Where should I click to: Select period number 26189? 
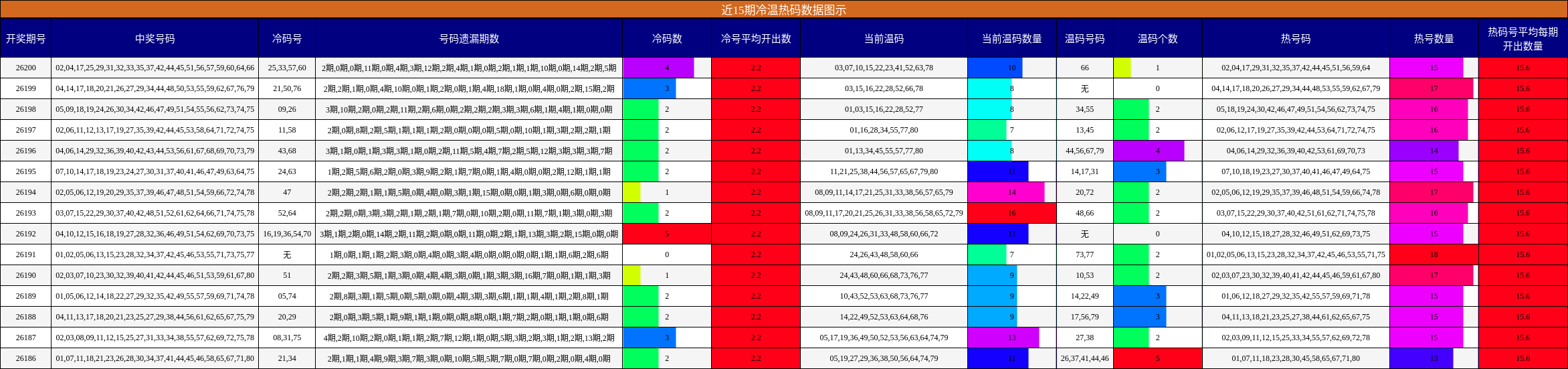click(26, 296)
